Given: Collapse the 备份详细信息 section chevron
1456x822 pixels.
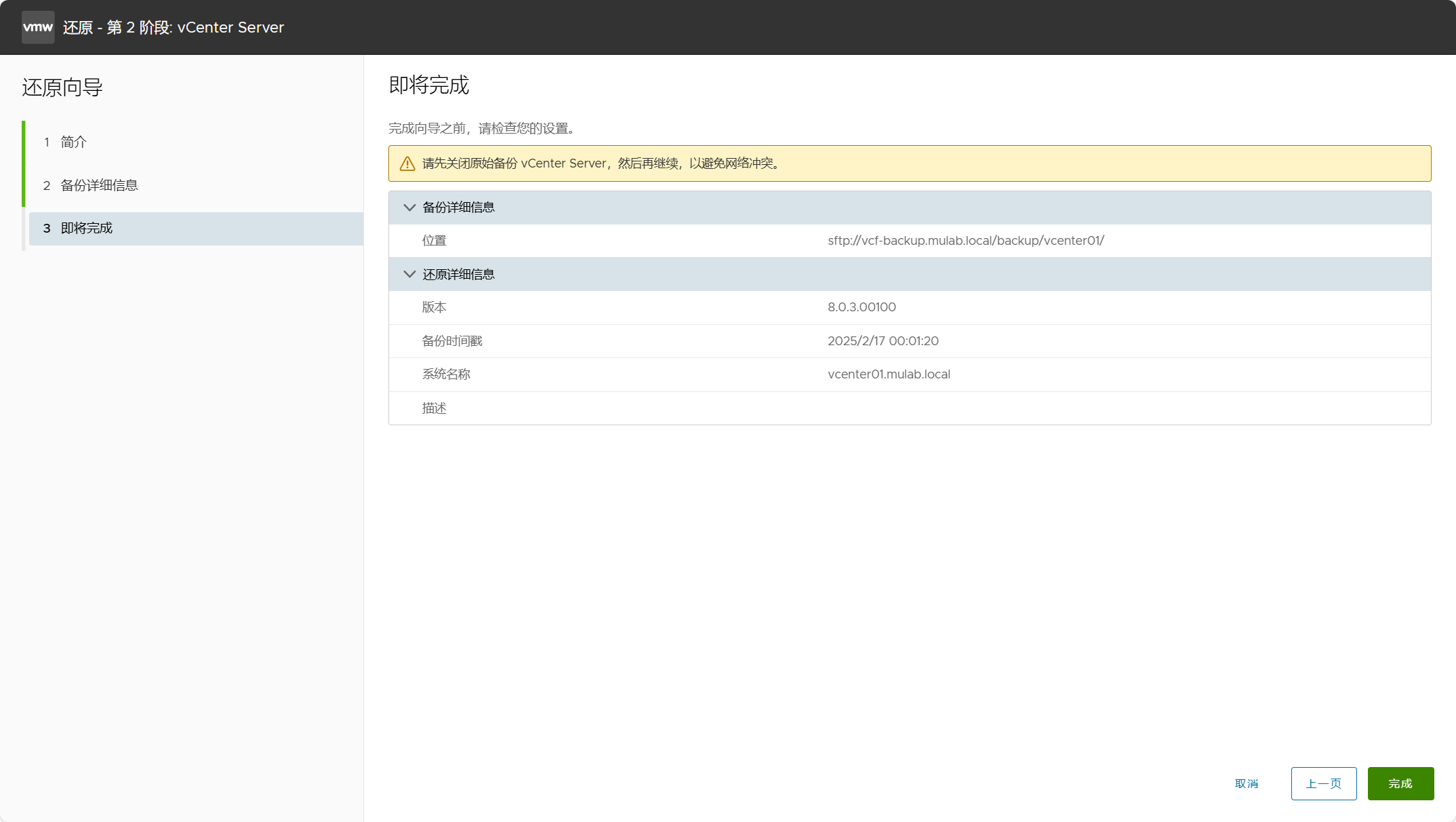Looking at the screenshot, I should point(409,208).
